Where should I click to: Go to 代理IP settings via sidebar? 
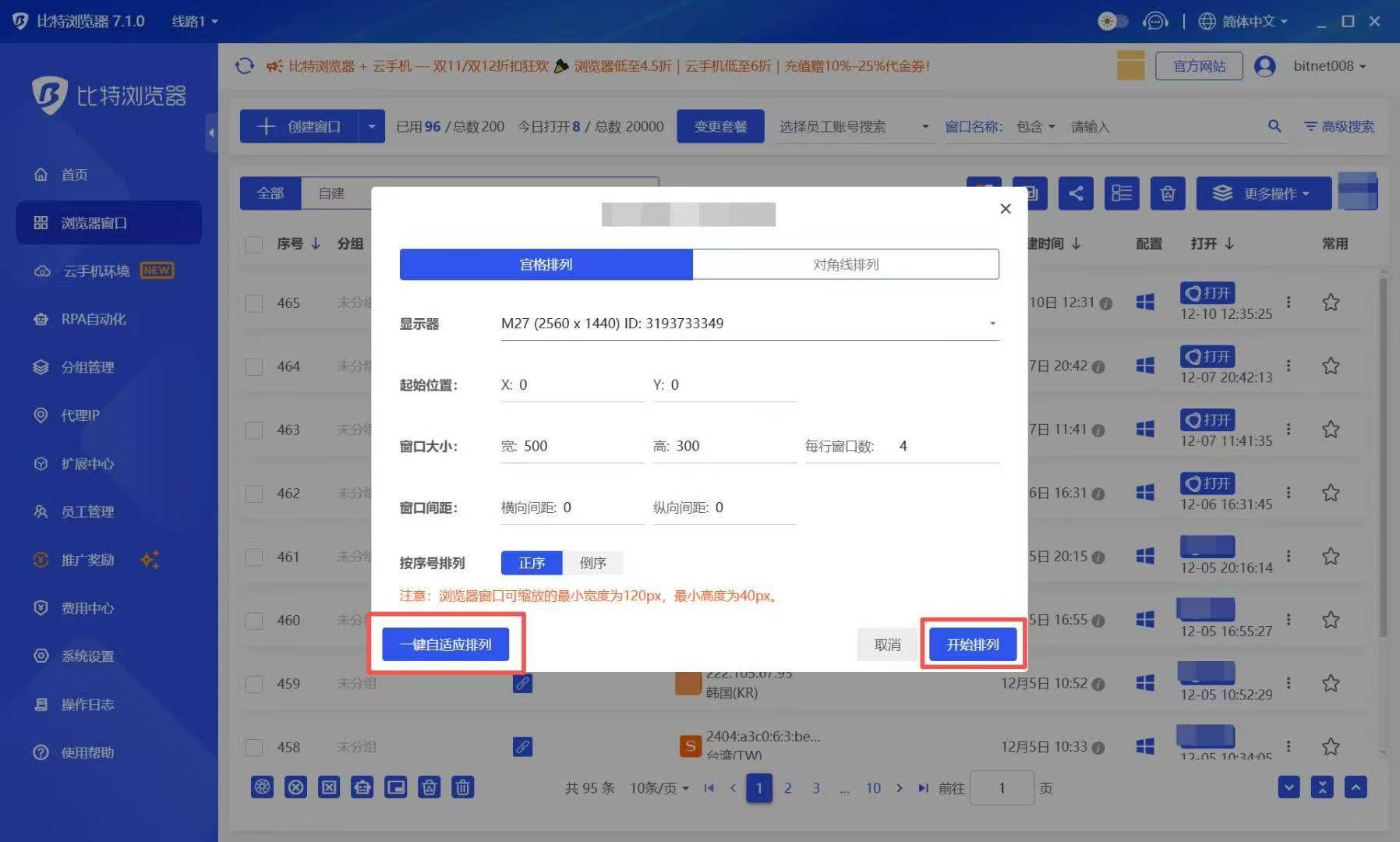[x=80, y=415]
